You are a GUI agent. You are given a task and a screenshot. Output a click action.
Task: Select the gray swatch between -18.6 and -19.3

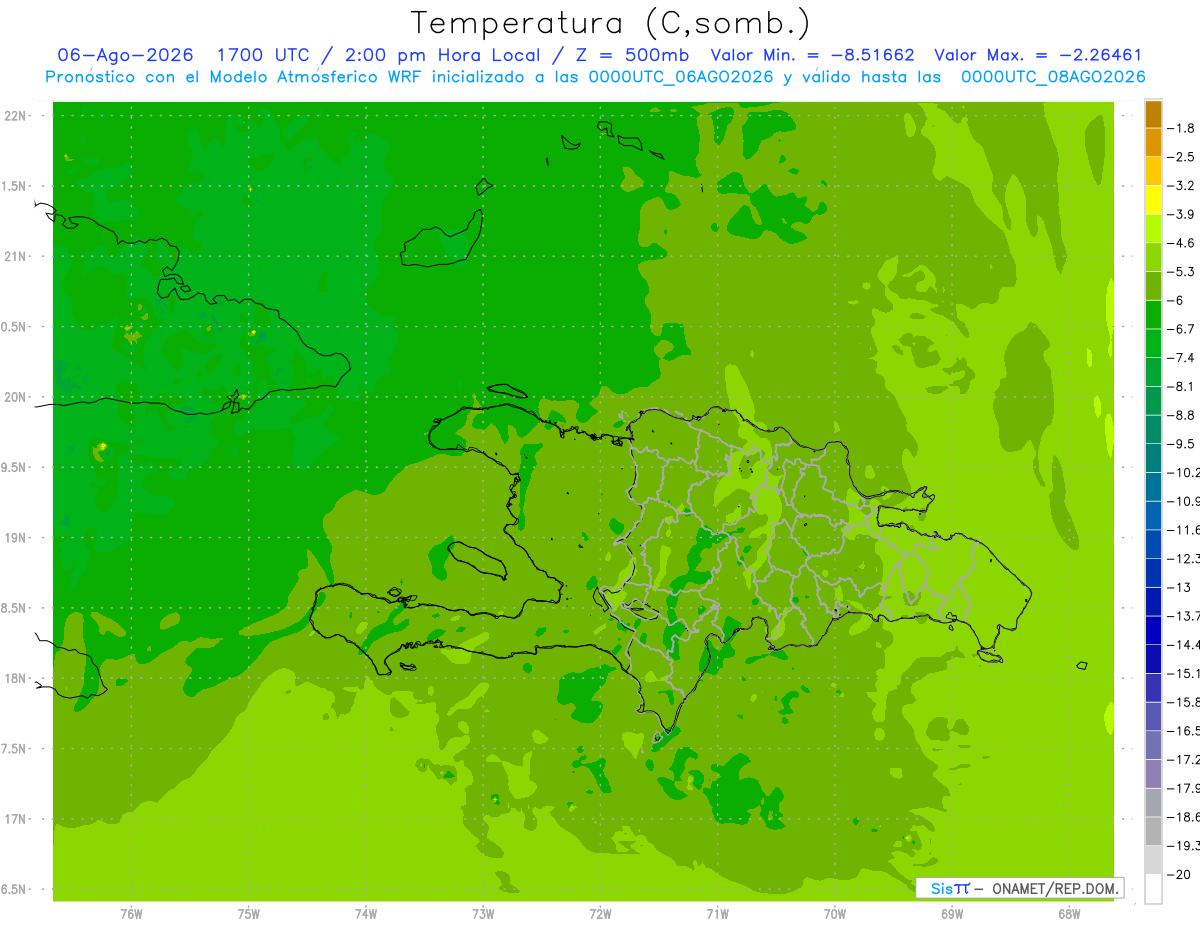[1153, 831]
